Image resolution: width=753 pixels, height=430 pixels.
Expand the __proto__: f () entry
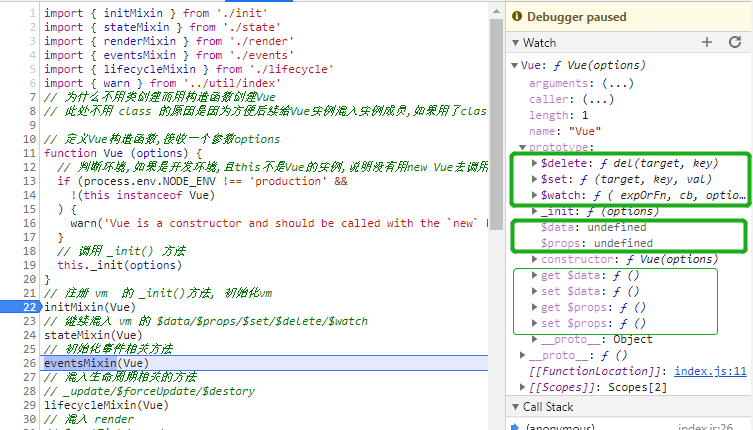tap(522, 356)
